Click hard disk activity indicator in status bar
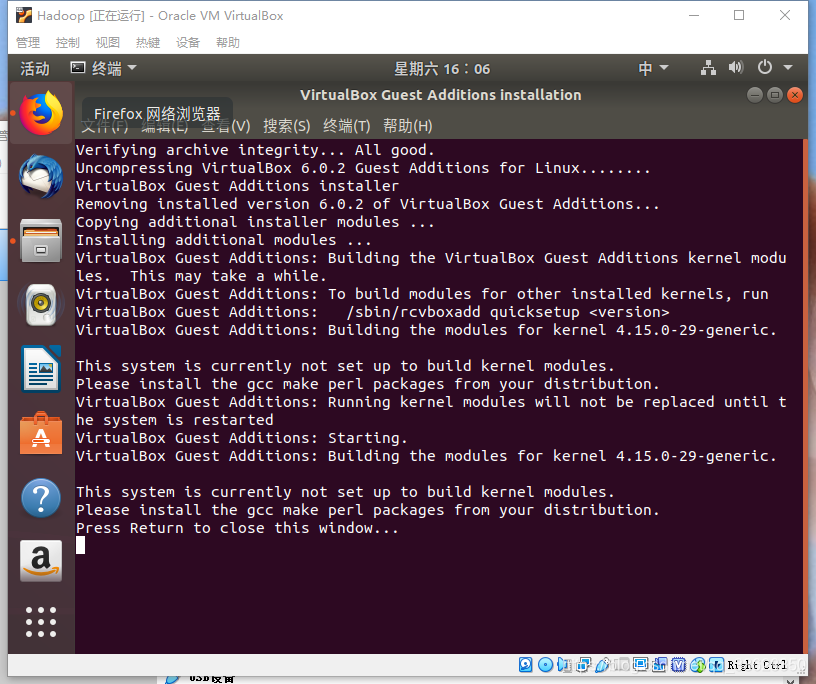816x684 pixels. point(526,665)
